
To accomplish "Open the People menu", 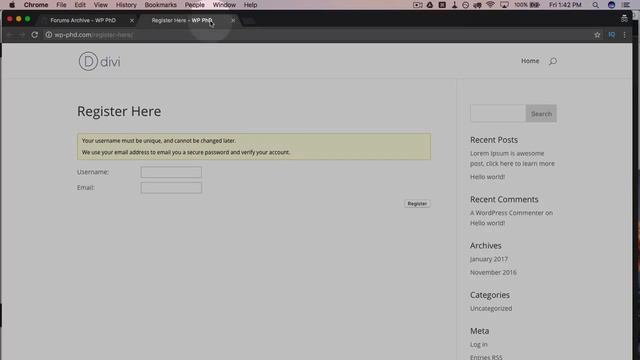I will tap(195, 5).
